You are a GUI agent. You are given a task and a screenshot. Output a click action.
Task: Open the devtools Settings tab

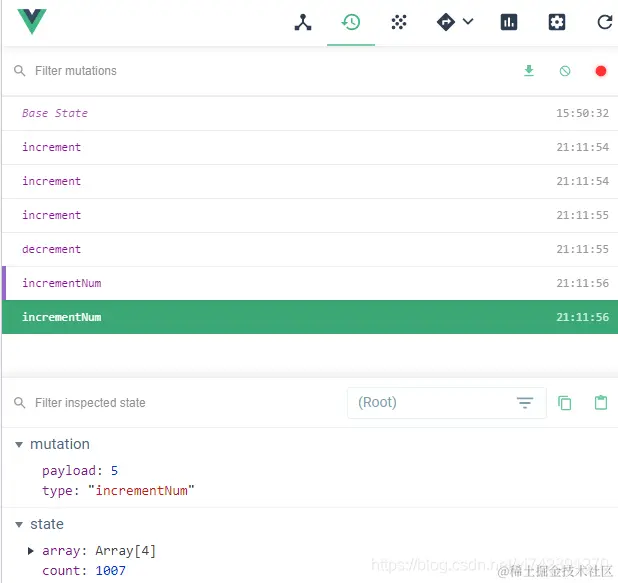click(x=557, y=22)
